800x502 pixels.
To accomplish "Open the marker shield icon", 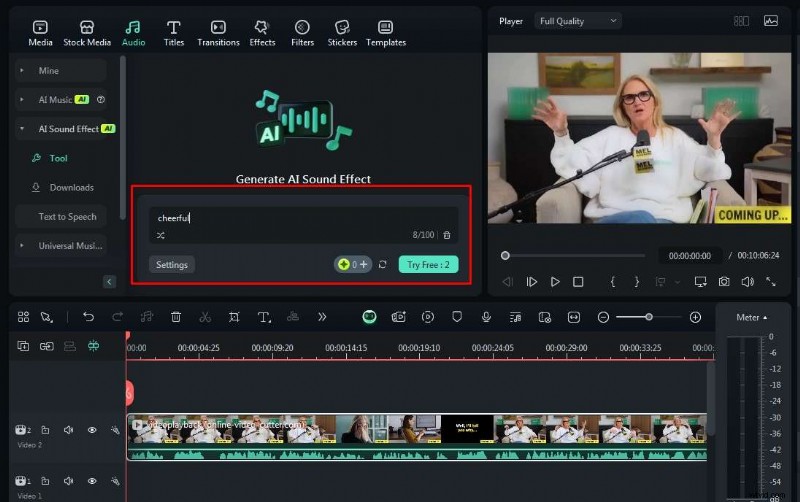I will point(457,317).
